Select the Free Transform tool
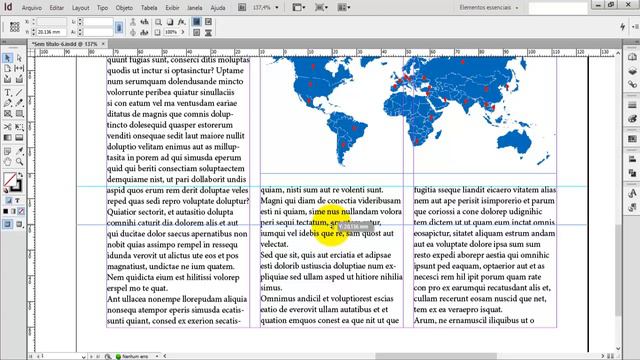Image resolution: width=640 pixels, height=360 pixels. [19, 127]
